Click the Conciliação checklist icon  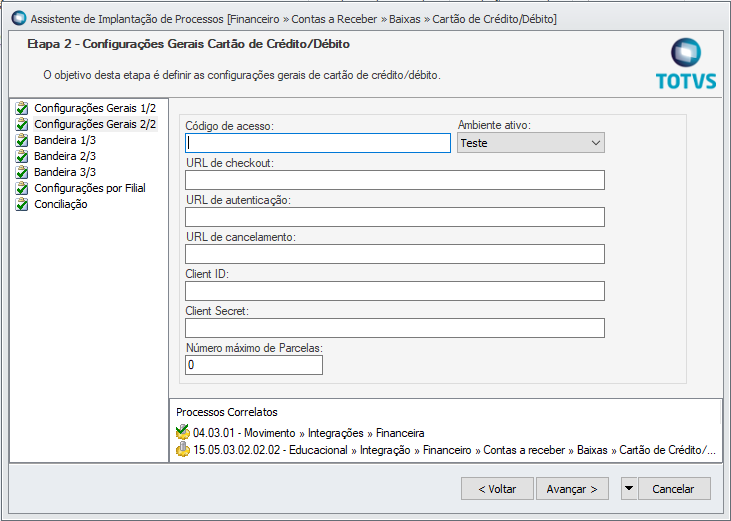click(22, 204)
